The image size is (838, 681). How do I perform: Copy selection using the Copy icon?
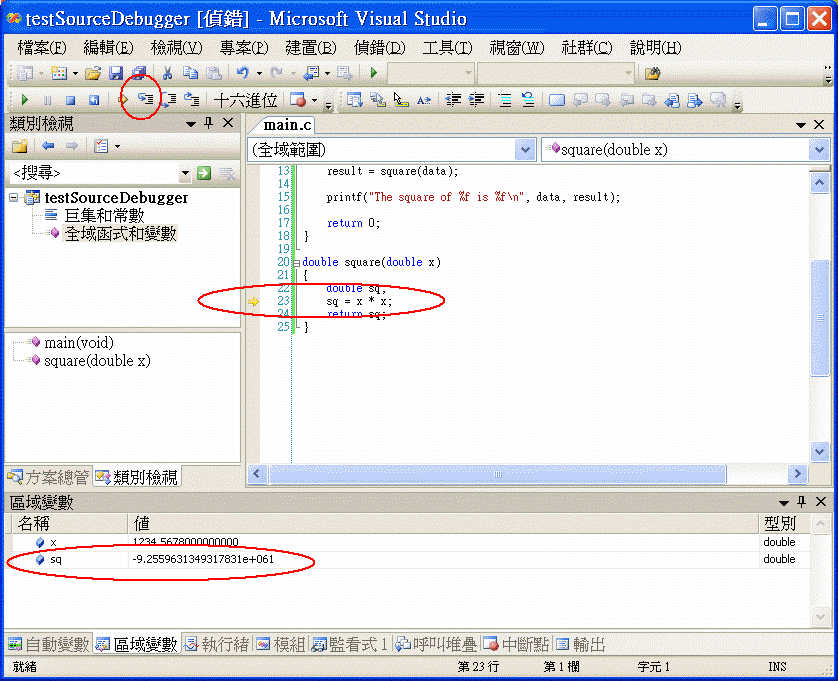click(190, 73)
